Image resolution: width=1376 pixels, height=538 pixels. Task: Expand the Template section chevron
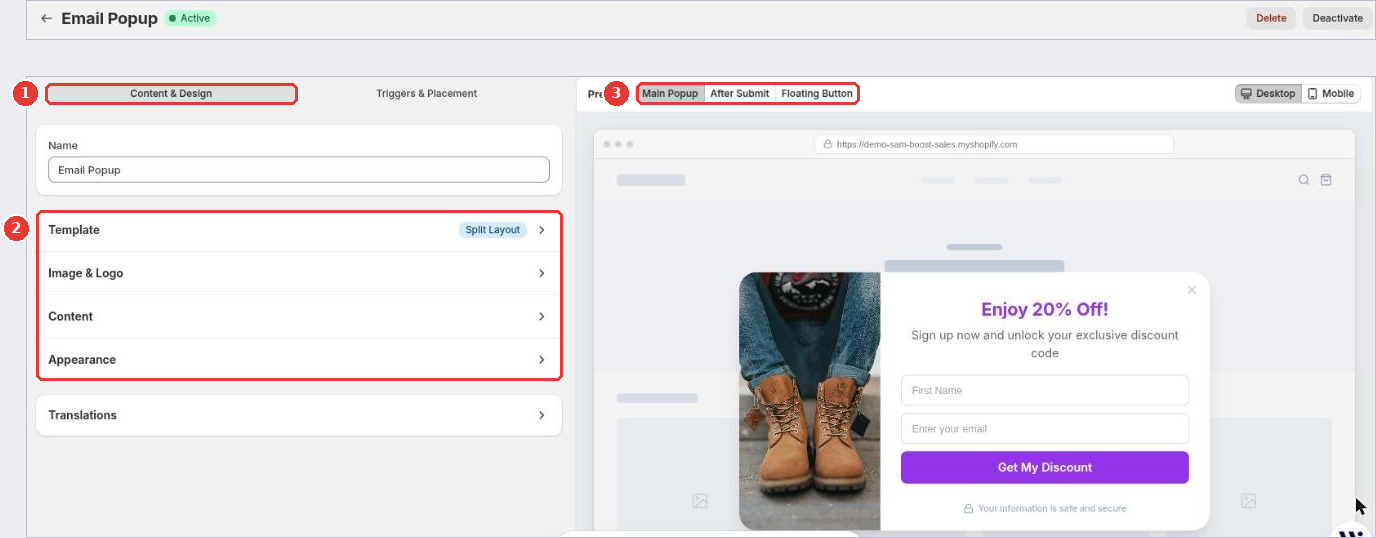click(542, 230)
